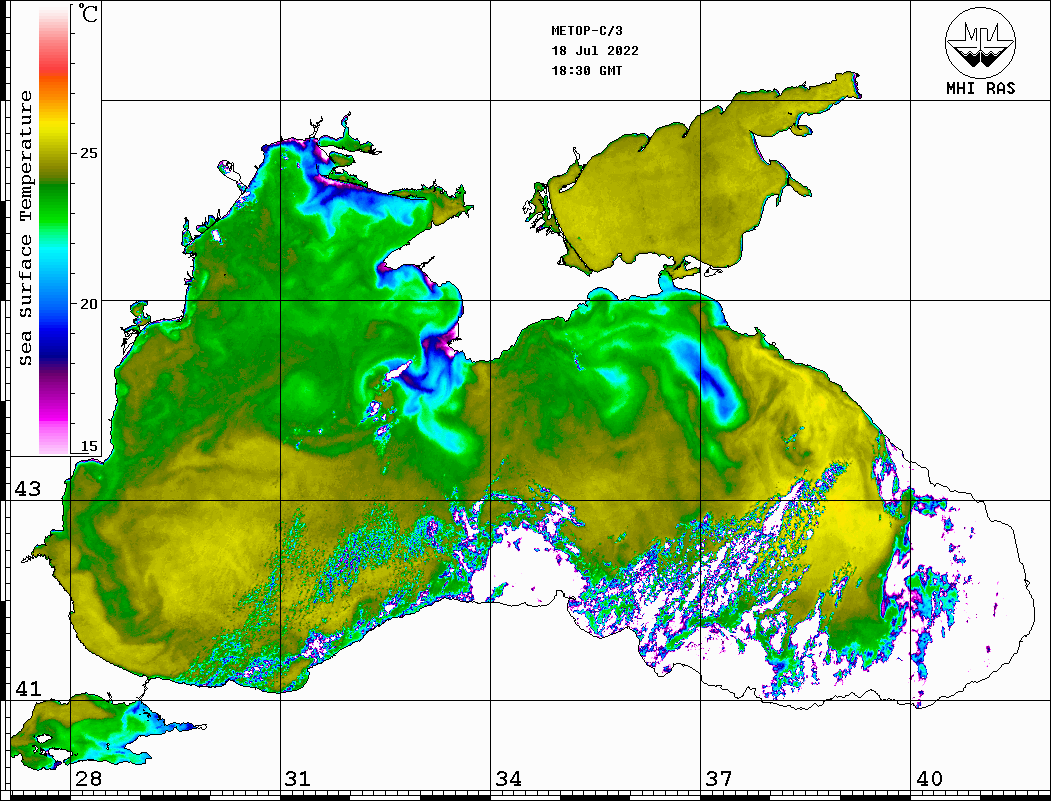Click the 'MHI RAS' label text
The width and height of the screenshot is (1051, 801).
tap(981, 88)
